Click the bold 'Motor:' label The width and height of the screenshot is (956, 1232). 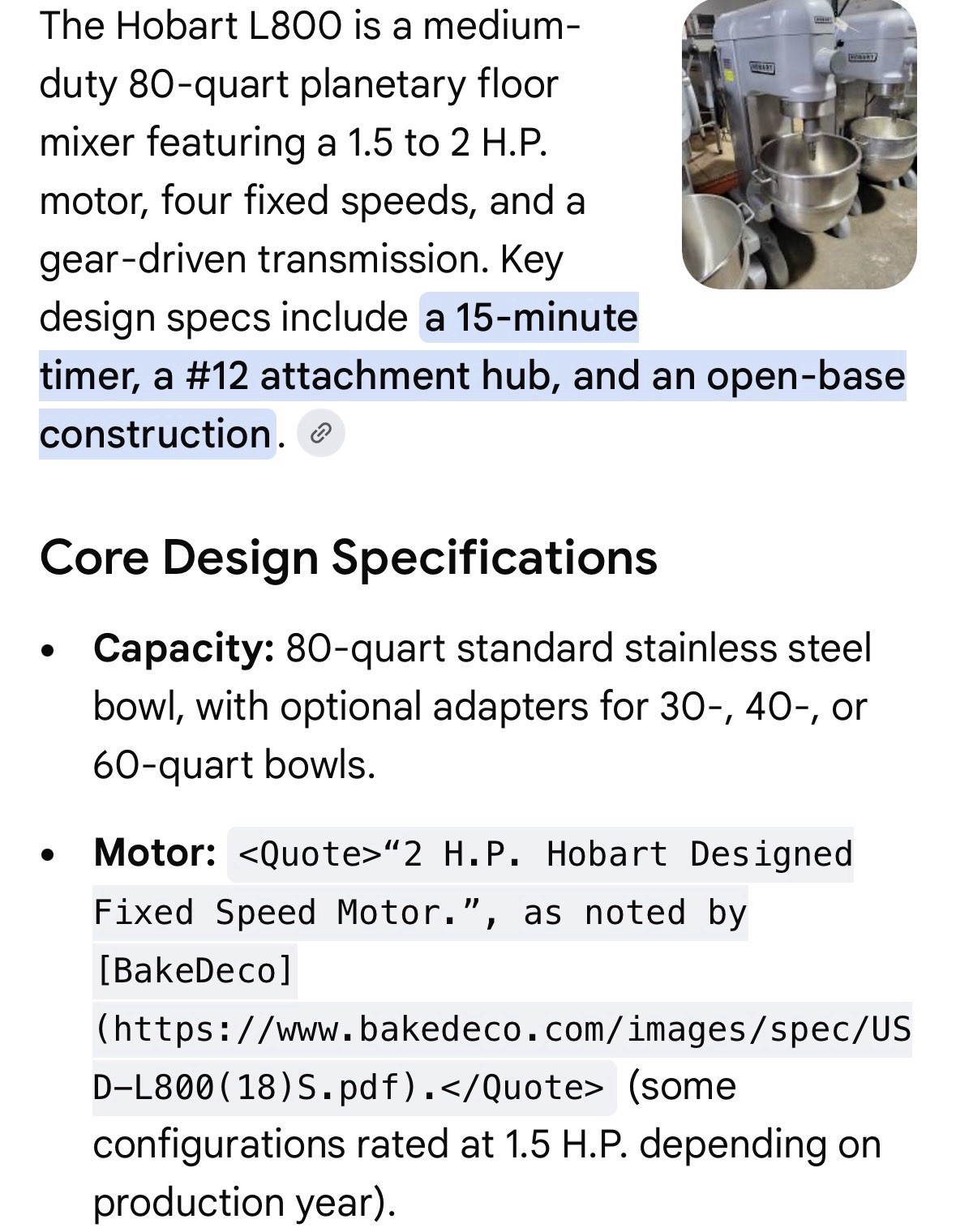(x=155, y=853)
